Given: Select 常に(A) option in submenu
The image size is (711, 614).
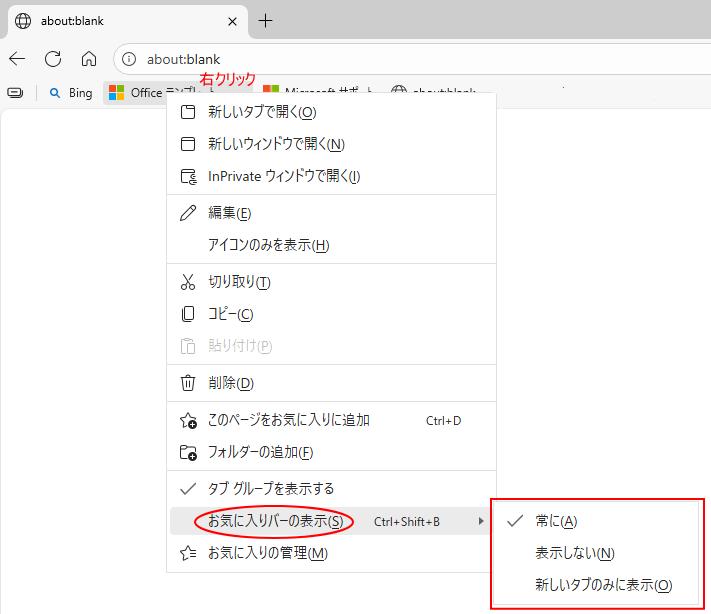Looking at the screenshot, I should [x=556, y=521].
